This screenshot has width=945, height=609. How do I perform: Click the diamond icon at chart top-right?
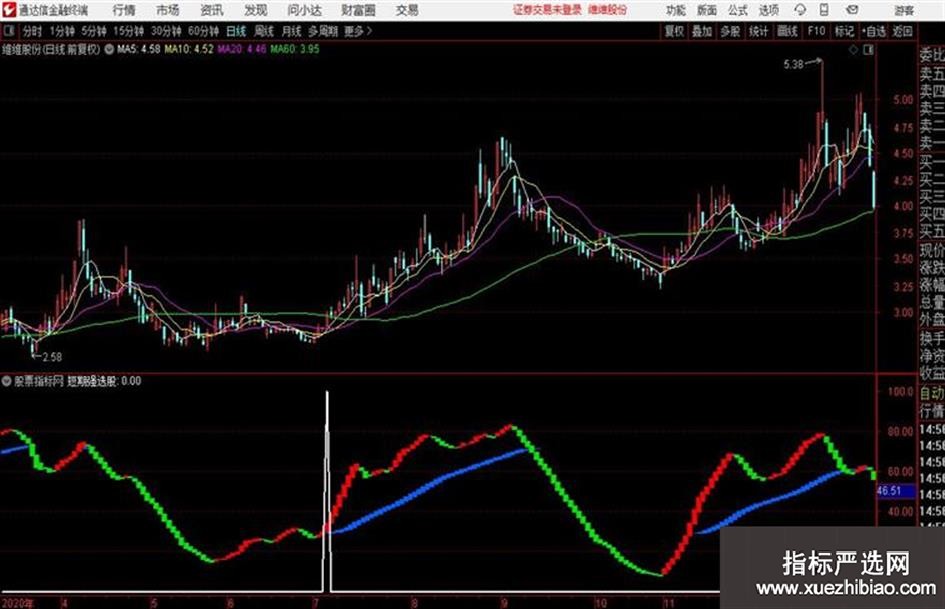[853, 50]
